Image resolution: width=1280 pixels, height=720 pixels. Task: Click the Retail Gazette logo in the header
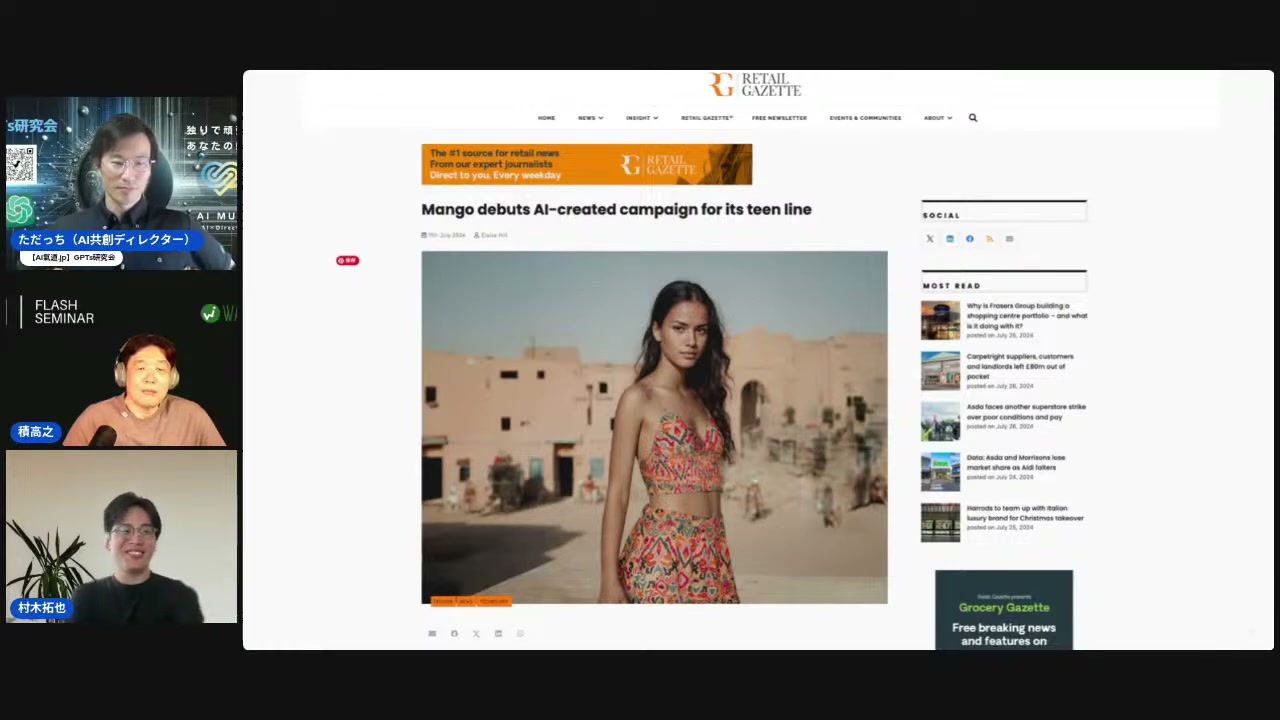click(755, 85)
